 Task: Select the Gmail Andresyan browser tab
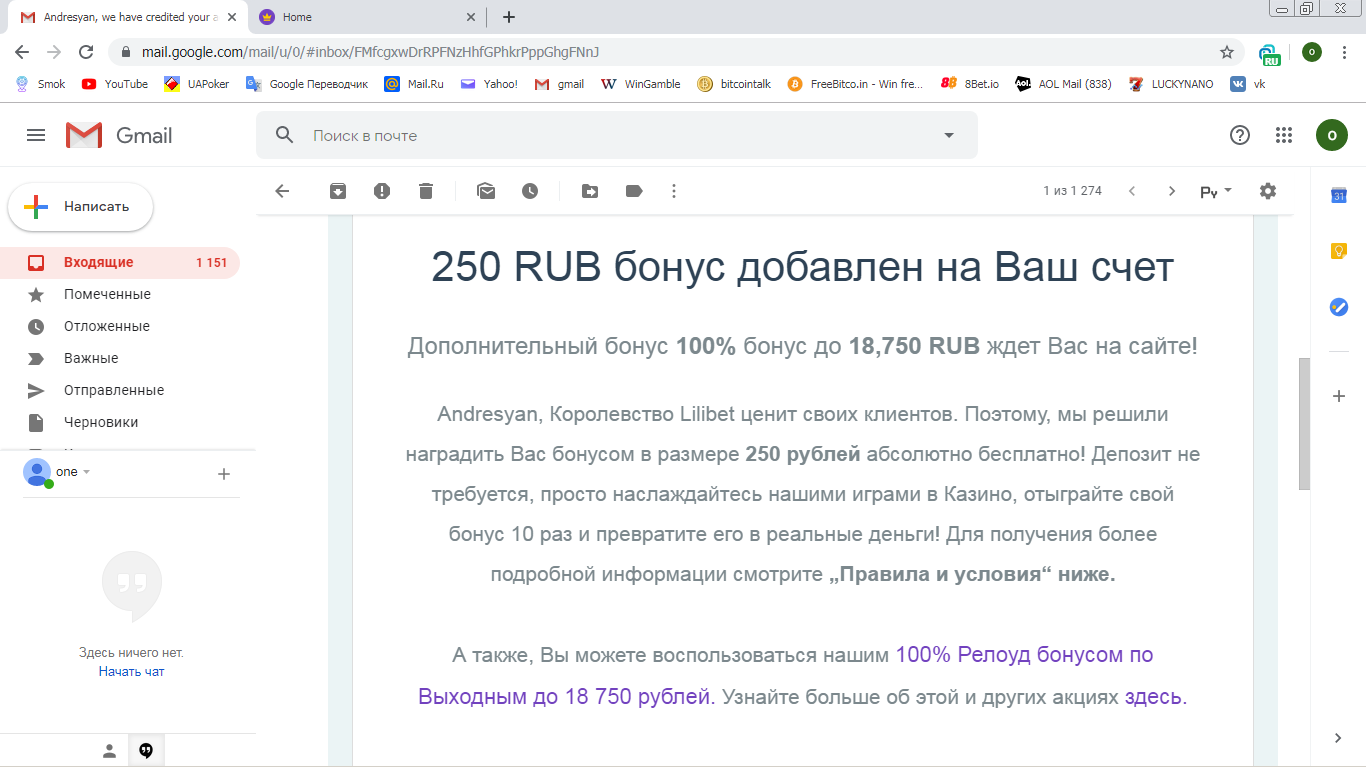coord(131,17)
